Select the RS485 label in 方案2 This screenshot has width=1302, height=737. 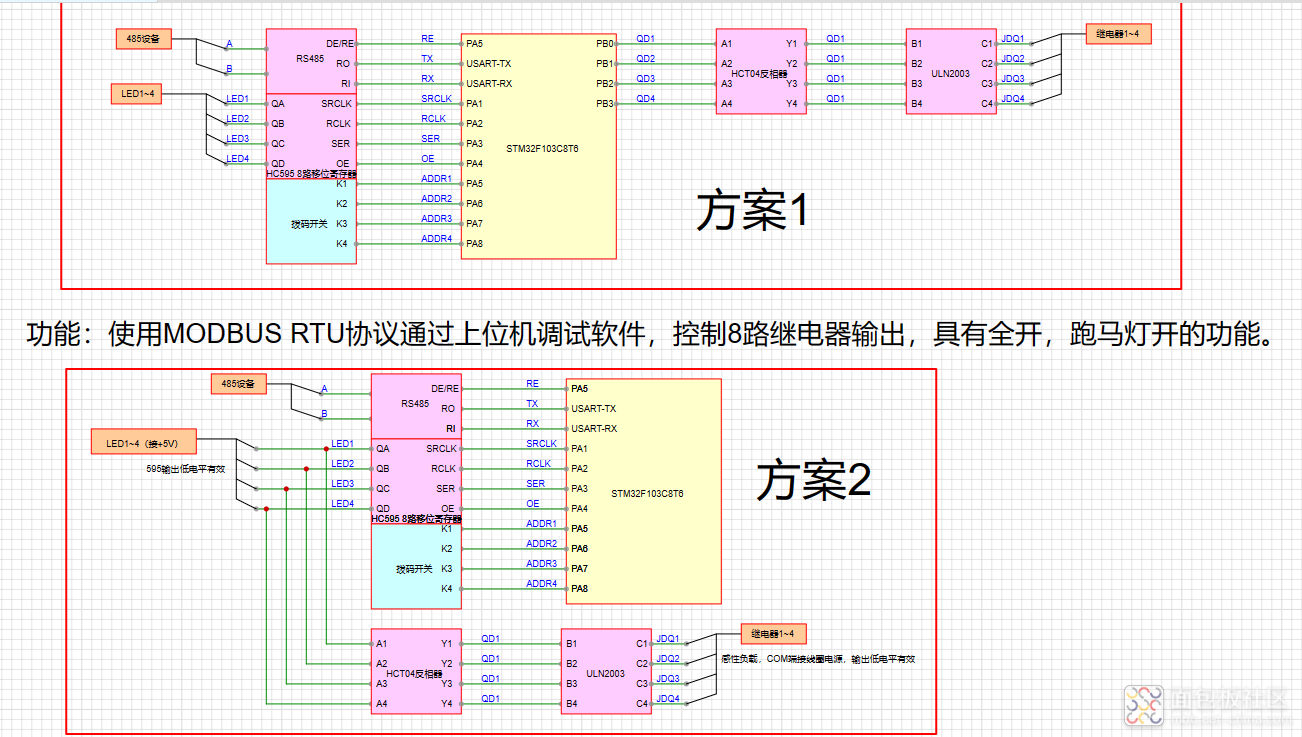click(415, 404)
